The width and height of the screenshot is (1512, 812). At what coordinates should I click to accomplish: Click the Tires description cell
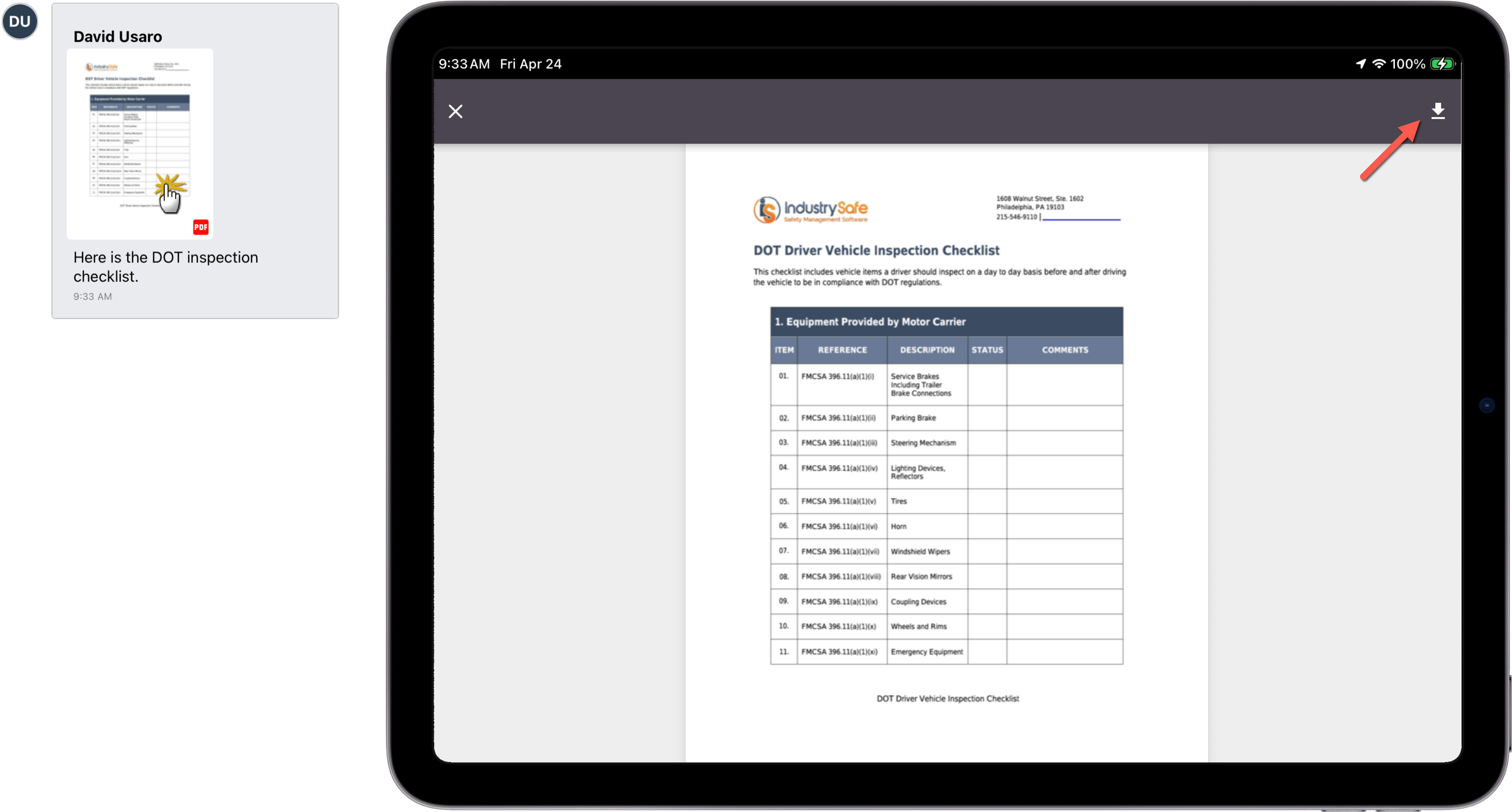tap(927, 502)
